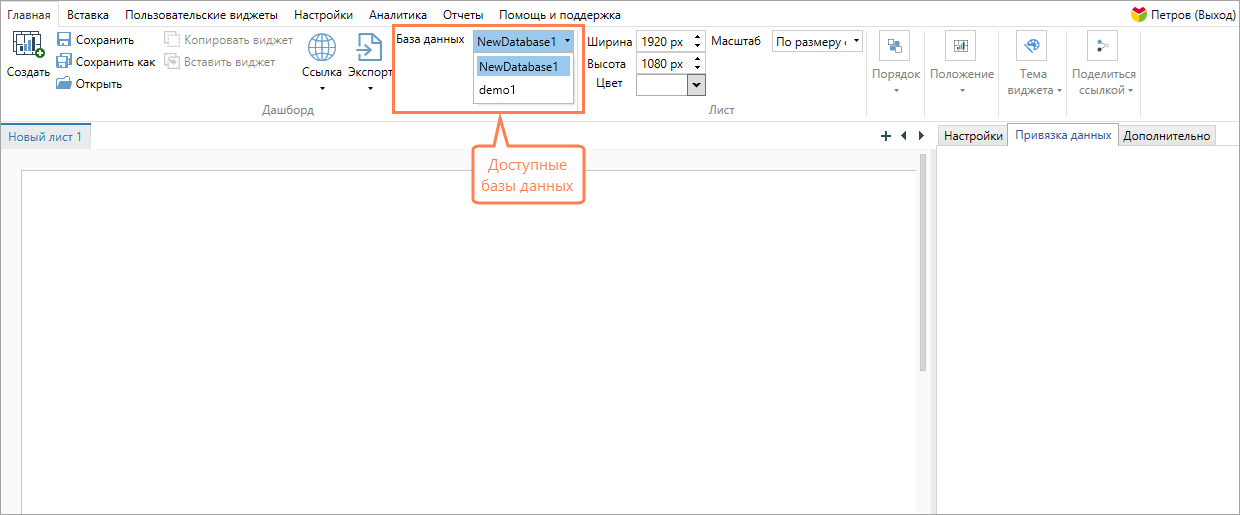The image size is (1240, 515).
Task: Open a file with Открыть
Action: pos(89,84)
